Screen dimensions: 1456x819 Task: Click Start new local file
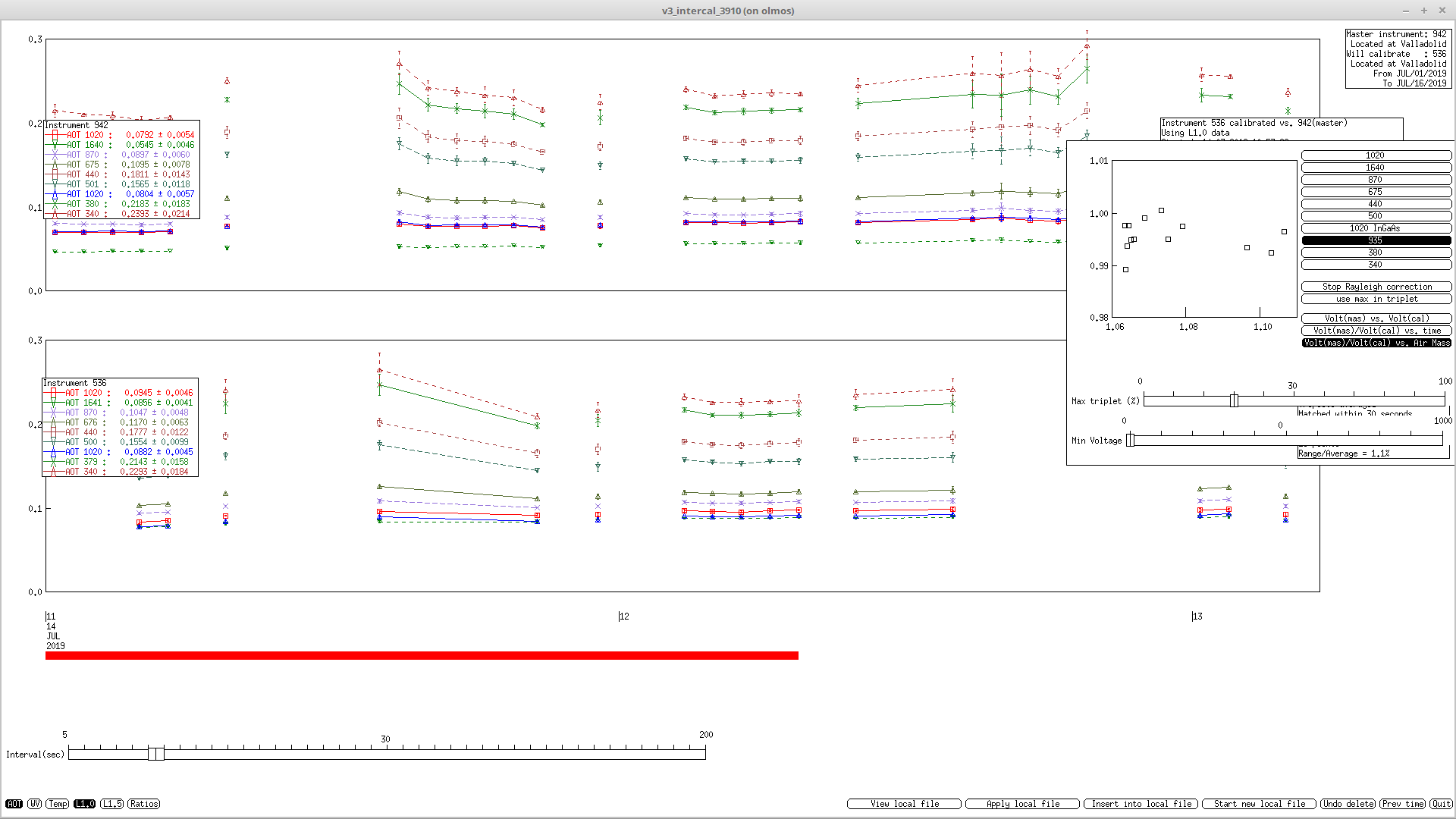pos(1259,804)
